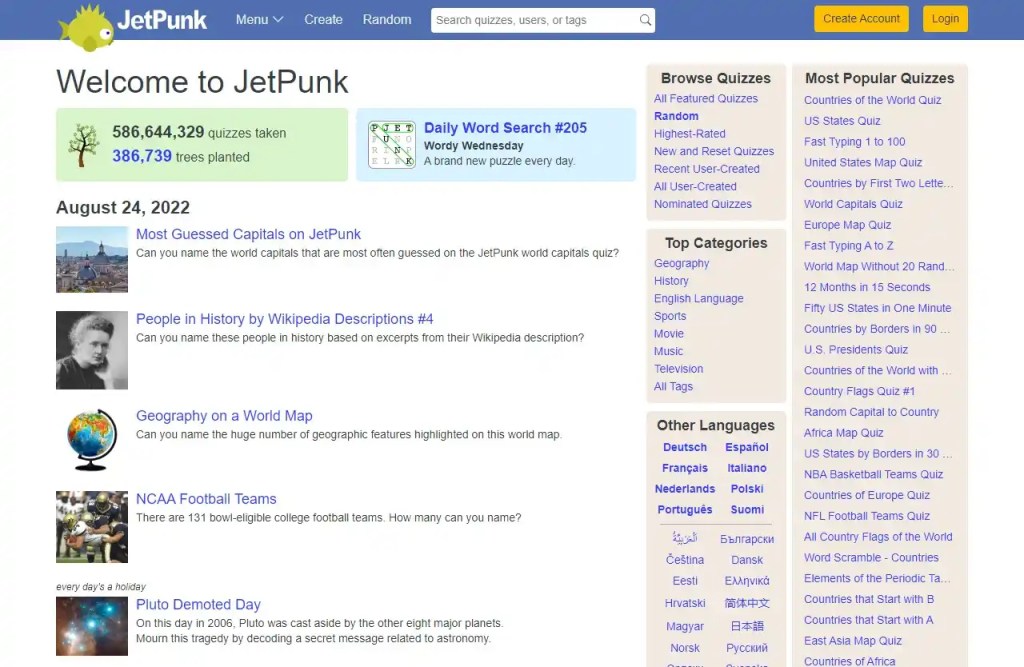
Task: Open U.S. Presidents Quiz
Action: (856, 350)
